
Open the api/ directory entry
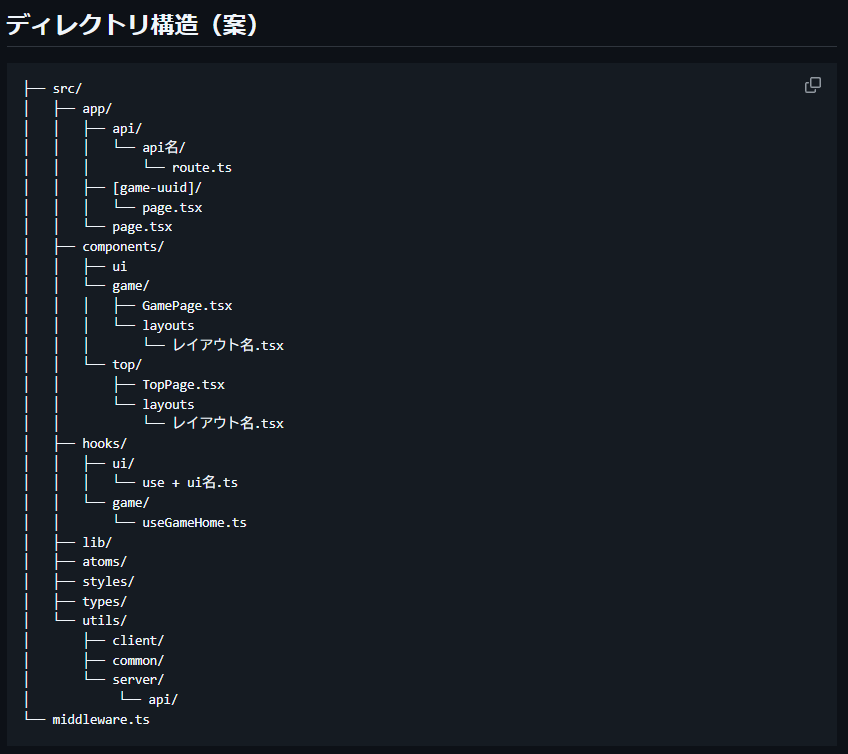pos(126,127)
